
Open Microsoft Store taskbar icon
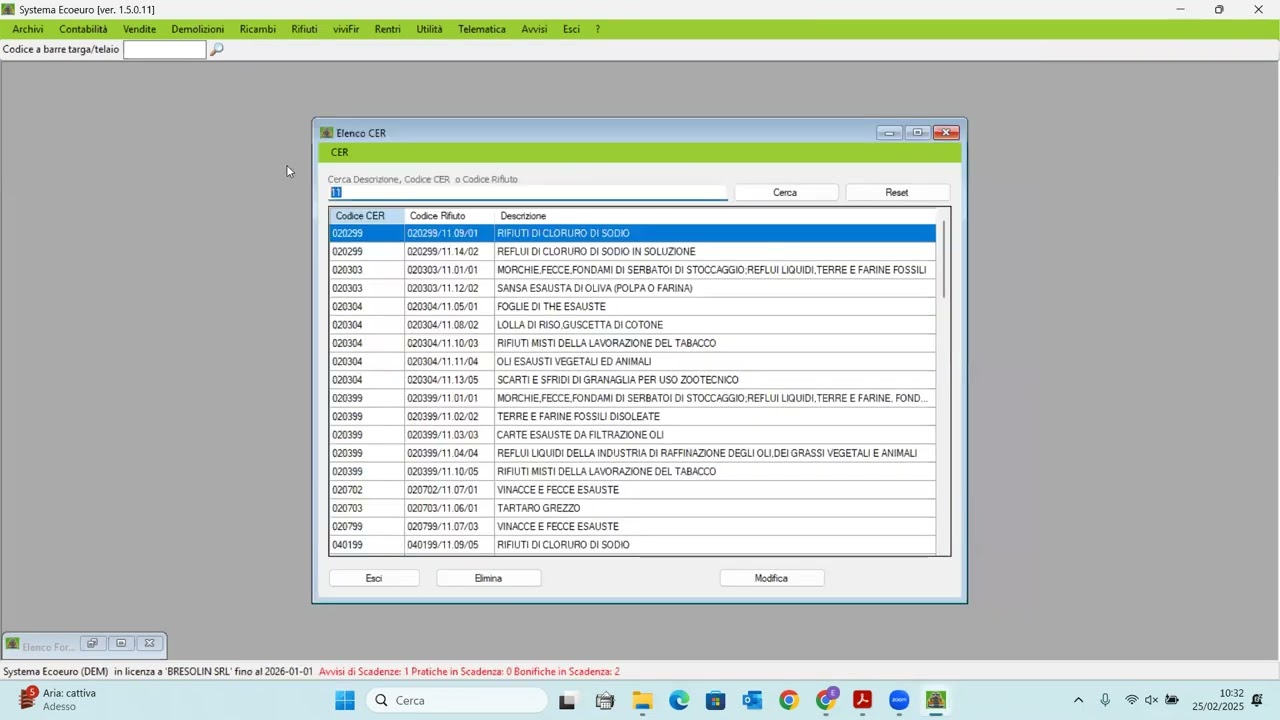pos(716,700)
